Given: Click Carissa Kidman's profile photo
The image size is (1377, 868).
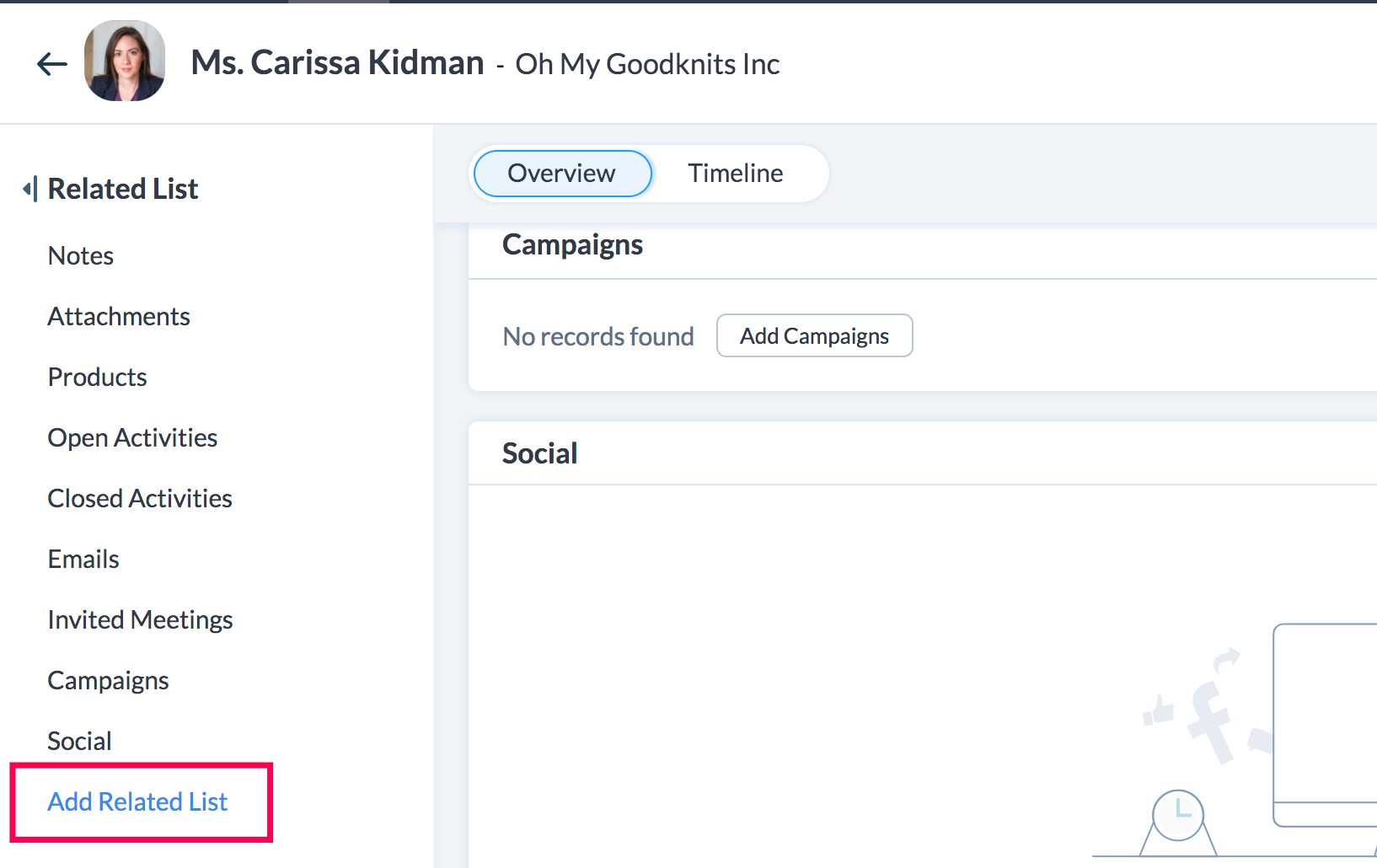Looking at the screenshot, I should [x=125, y=62].
